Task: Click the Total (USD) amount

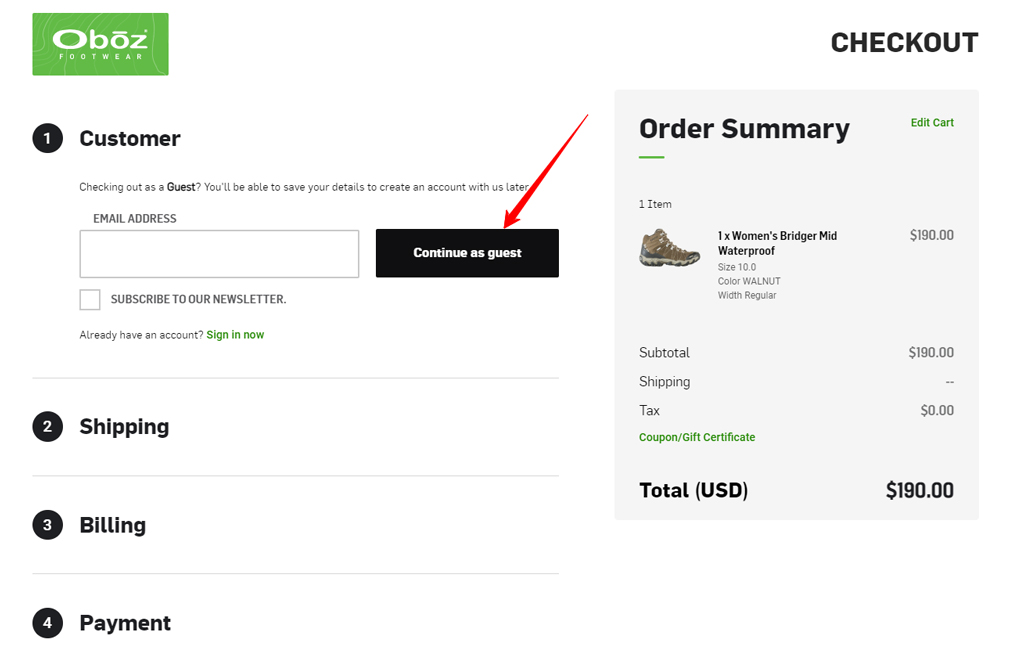Action: (920, 490)
